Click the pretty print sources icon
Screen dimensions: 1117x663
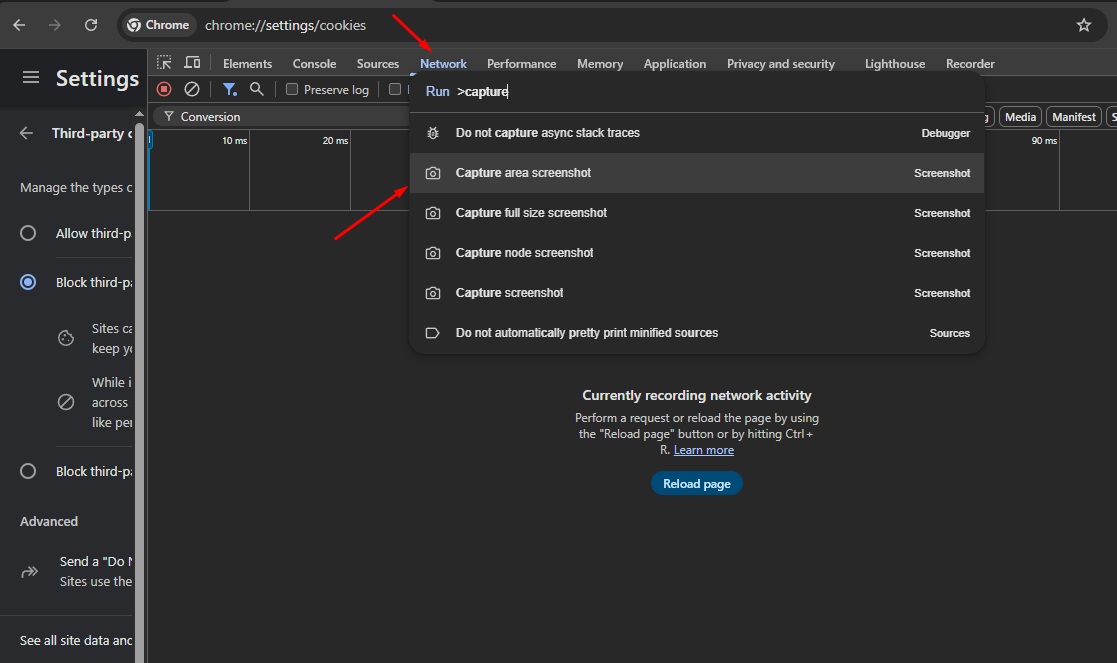click(432, 333)
